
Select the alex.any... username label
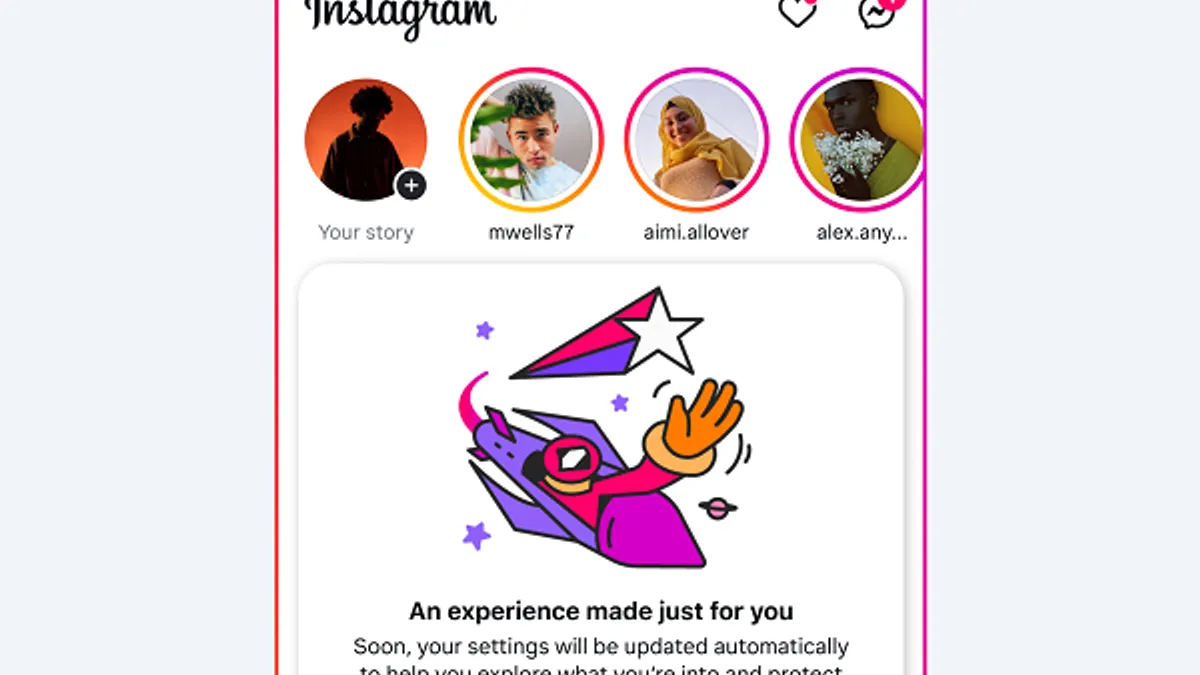pyautogui.click(x=861, y=232)
